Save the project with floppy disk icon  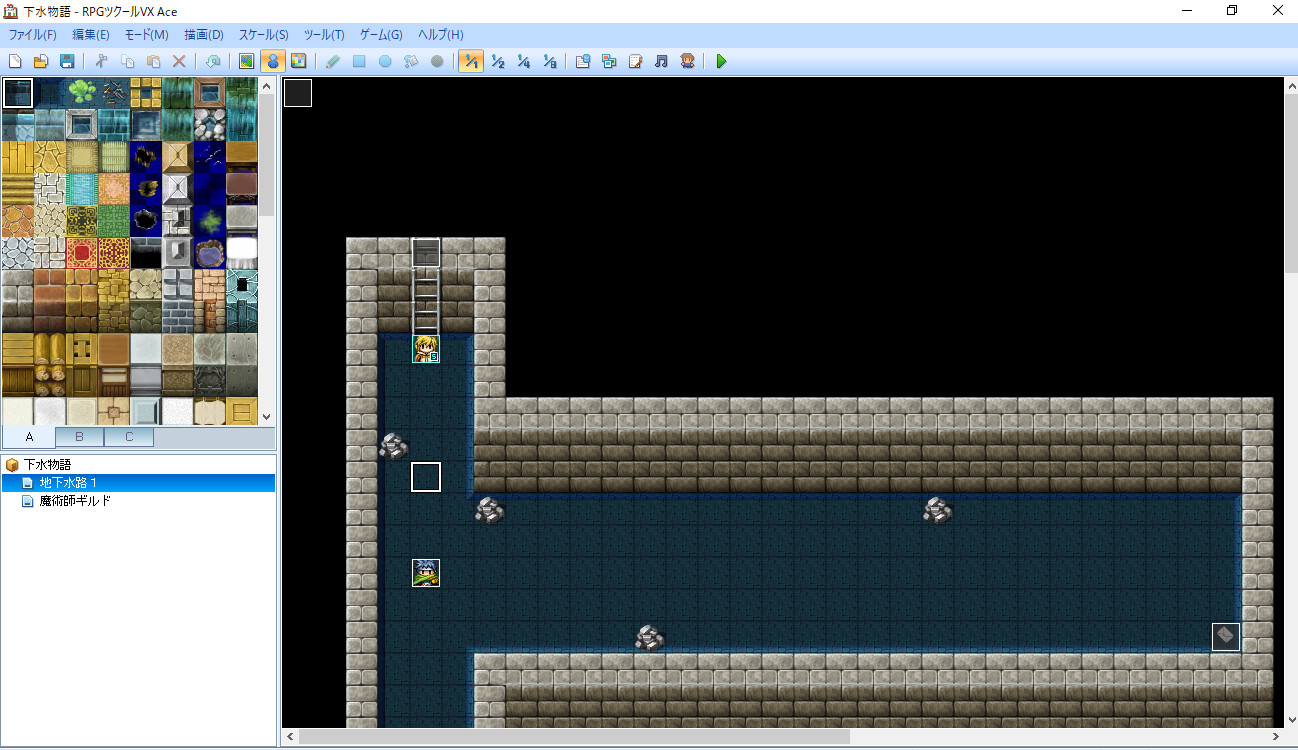click(x=67, y=62)
